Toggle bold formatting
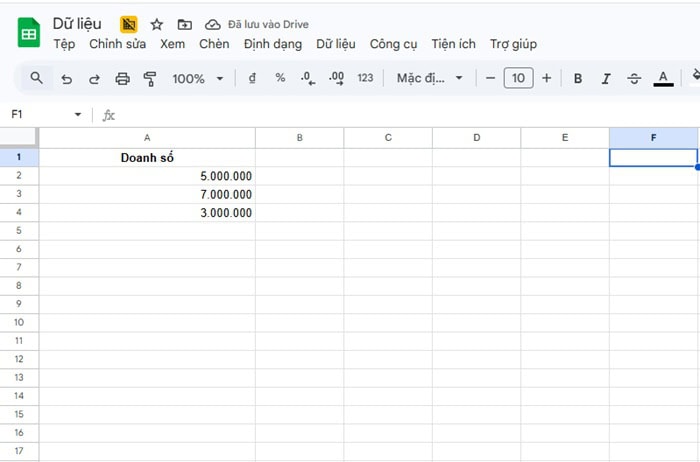700x462 pixels. (x=578, y=78)
